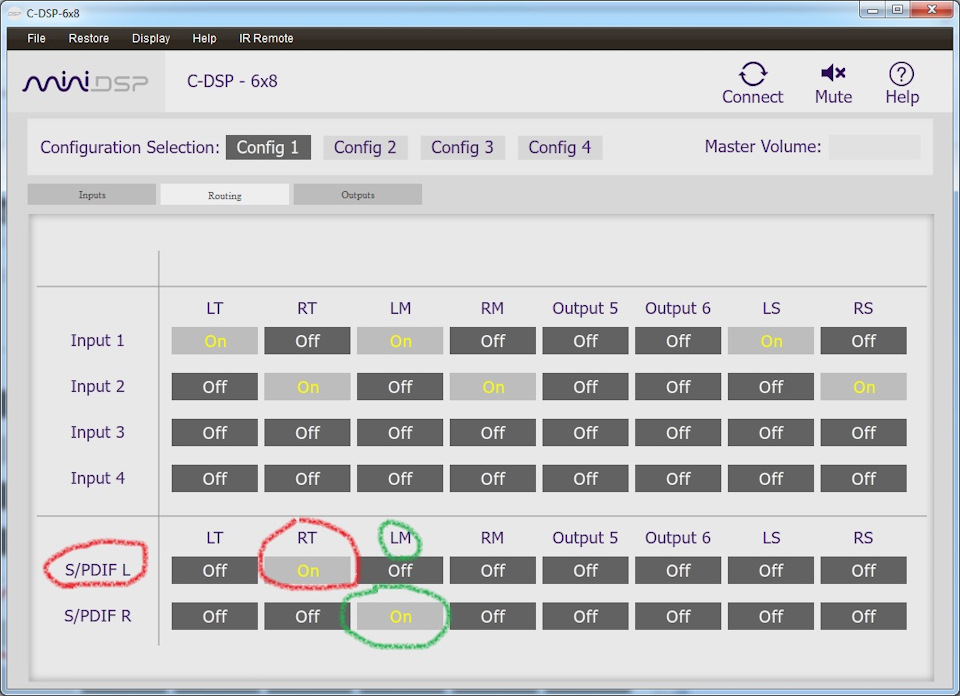Switch to the Outputs tab
The height and width of the screenshot is (696, 960).
click(358, 195)
